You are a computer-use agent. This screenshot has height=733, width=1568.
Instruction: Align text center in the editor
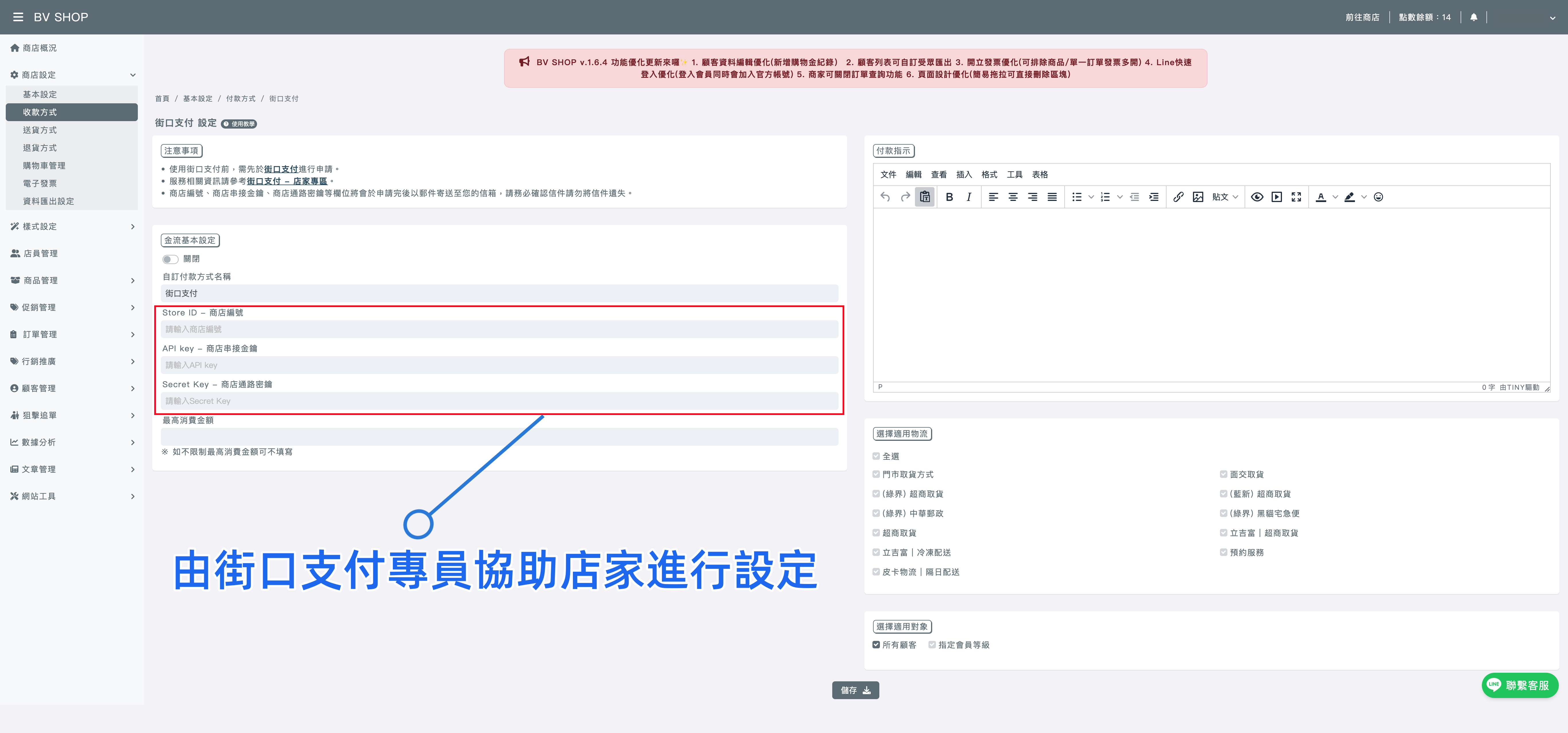(x=1013, y=197)
